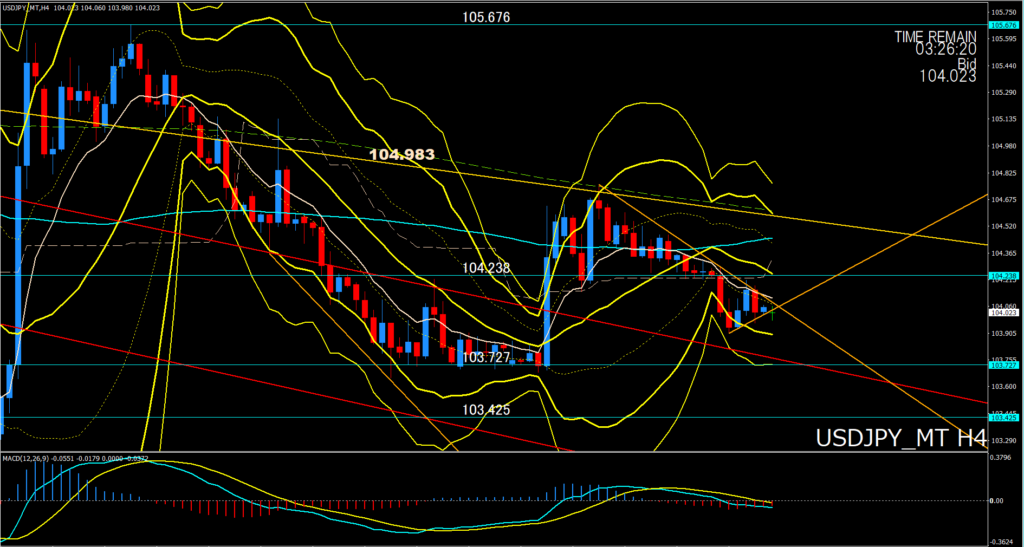Click the large 104.023 value under Bid
The height and width of the screenshot is (547, 1024).
pos(948,76)
